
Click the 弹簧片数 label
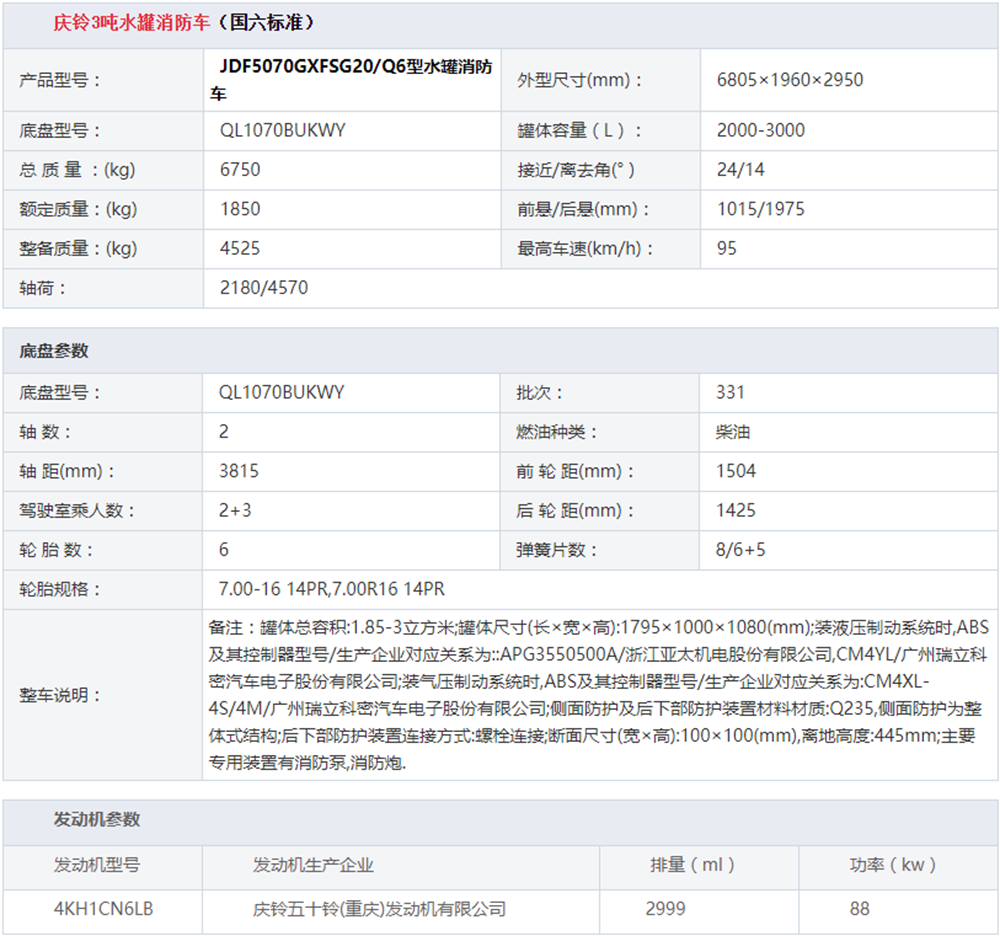point(556,550)
